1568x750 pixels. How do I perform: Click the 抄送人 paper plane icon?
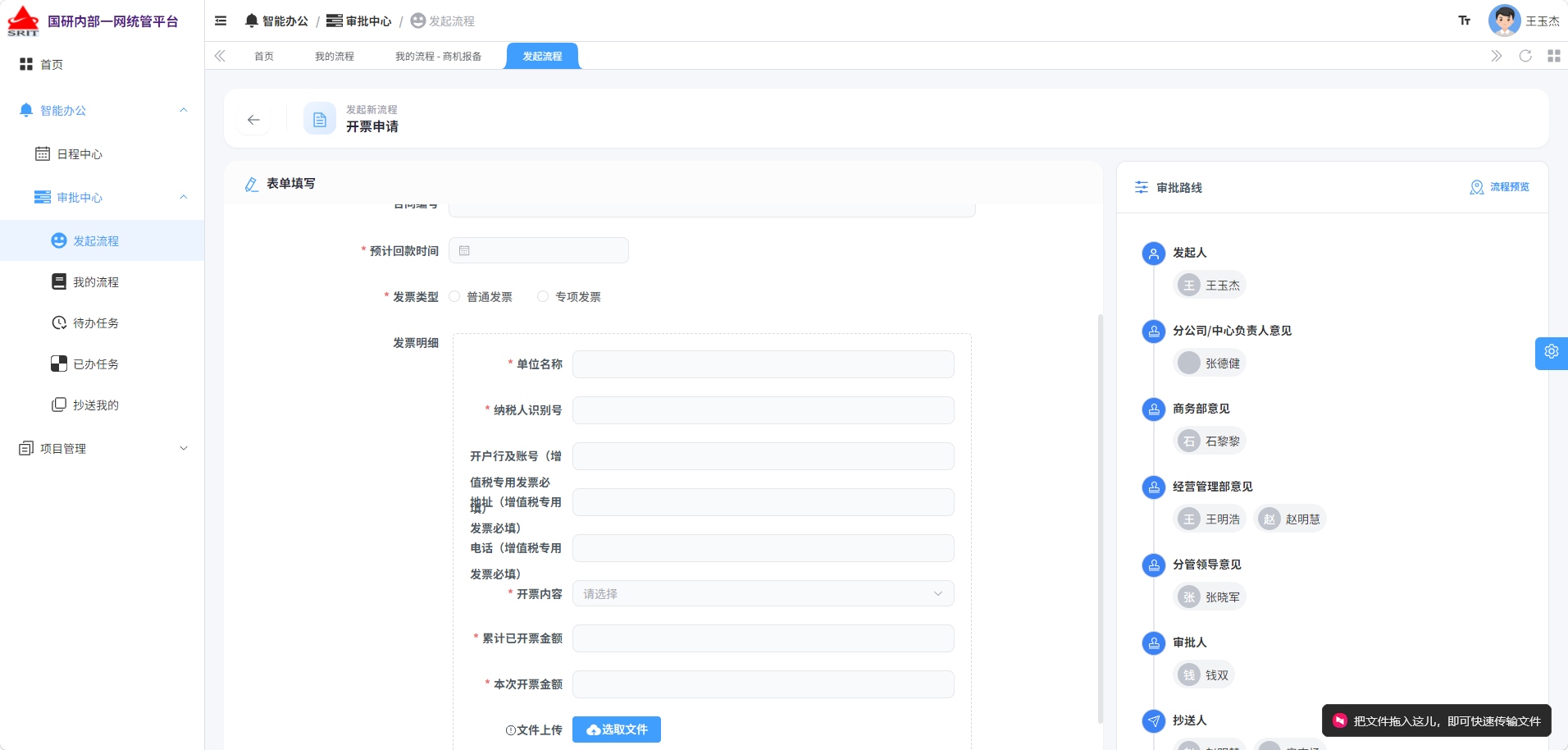(x=1154, y=721)
